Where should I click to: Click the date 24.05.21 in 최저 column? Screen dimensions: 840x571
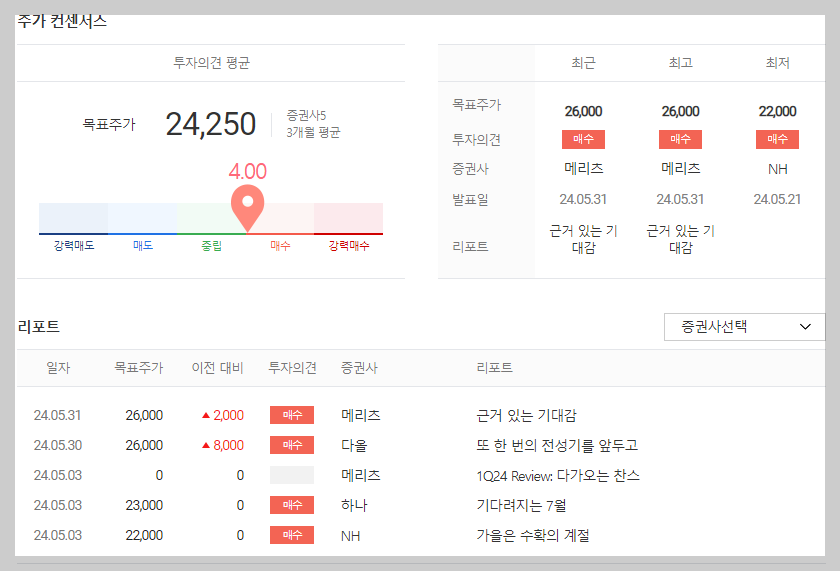click(x=777, y=199)
